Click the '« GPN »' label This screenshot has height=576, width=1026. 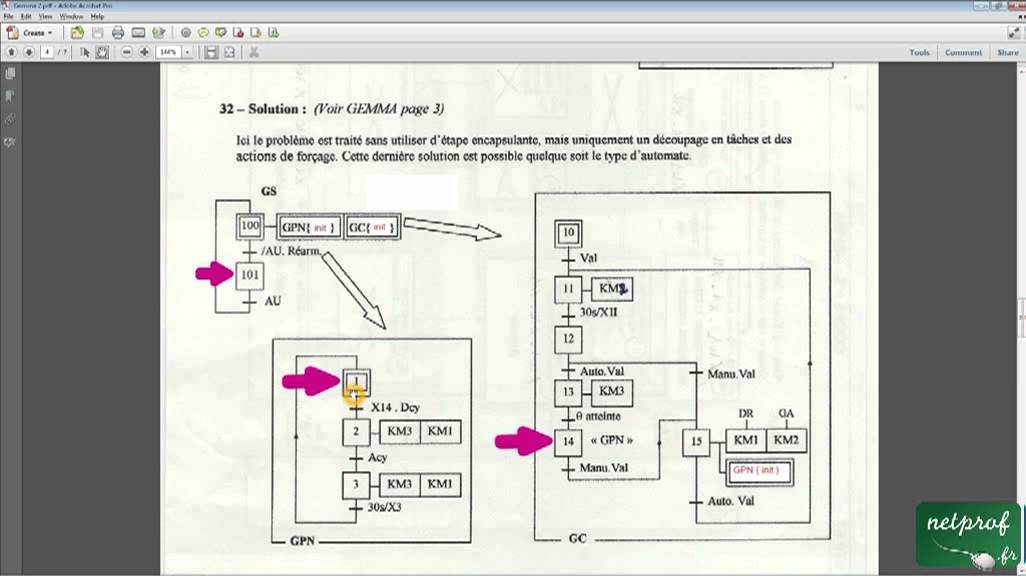612,441
